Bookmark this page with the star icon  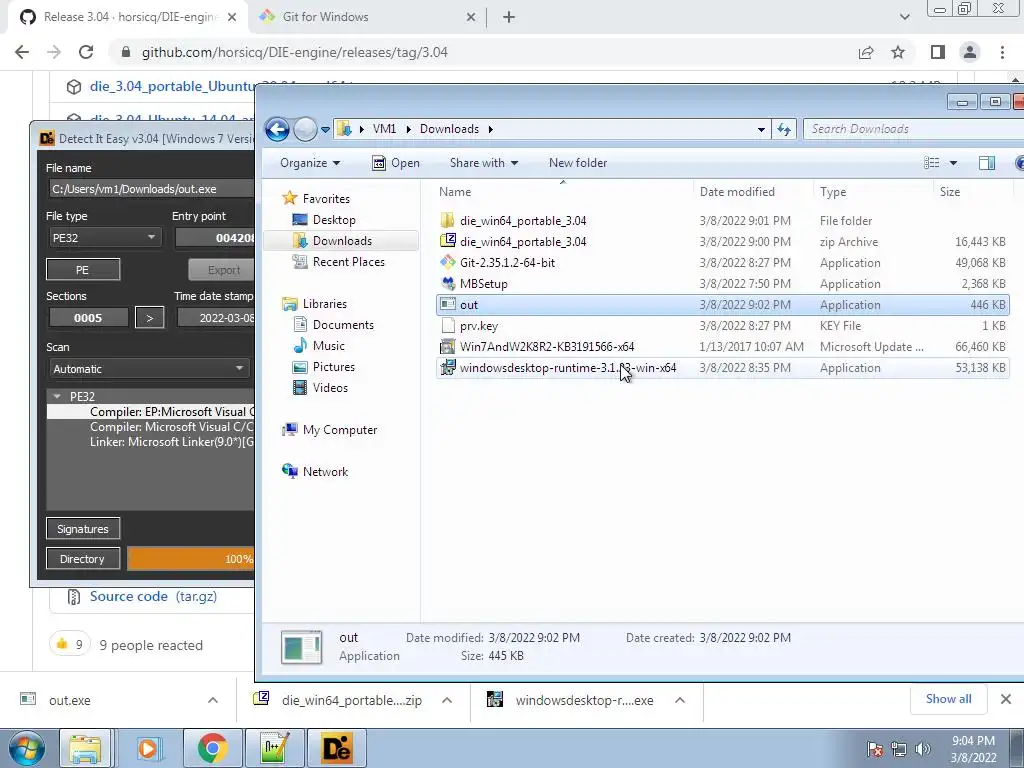[898, 52]
